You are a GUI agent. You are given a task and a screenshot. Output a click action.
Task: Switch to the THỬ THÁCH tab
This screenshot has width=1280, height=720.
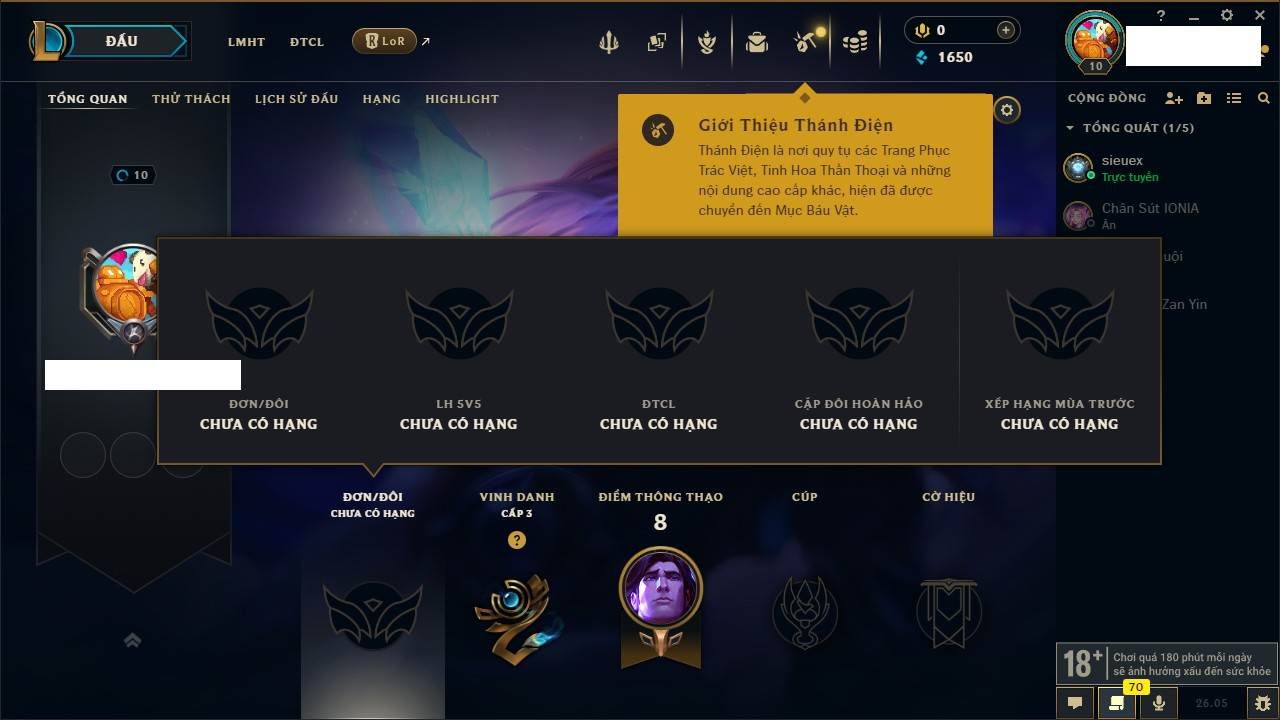coord(191,99)
